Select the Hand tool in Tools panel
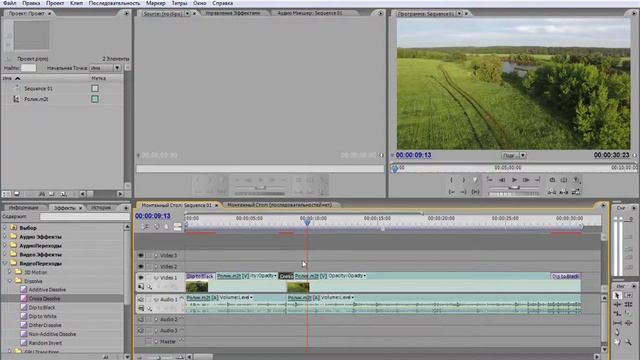 point(617,342)
